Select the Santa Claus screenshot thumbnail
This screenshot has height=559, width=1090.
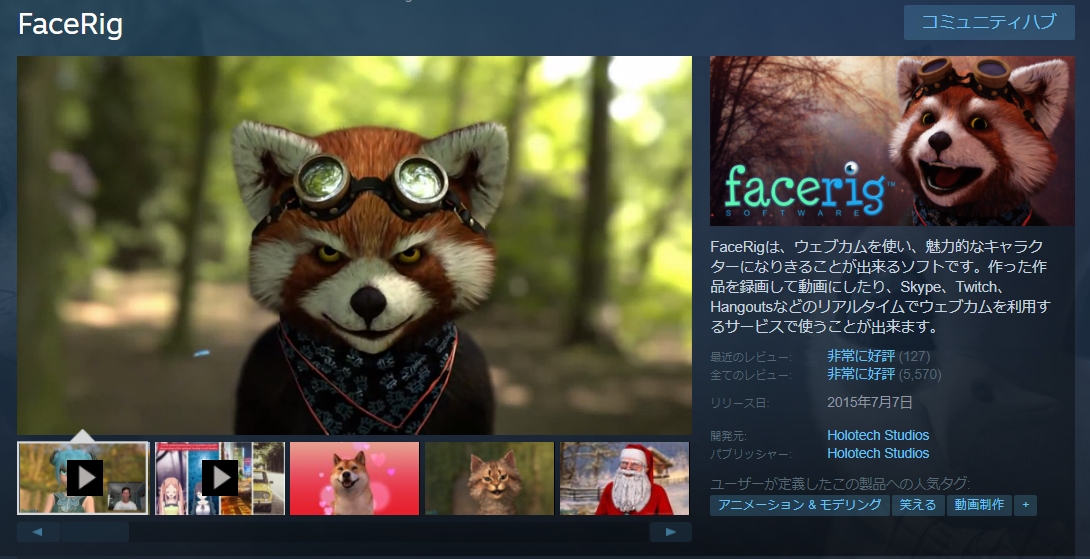pos(624,478)
